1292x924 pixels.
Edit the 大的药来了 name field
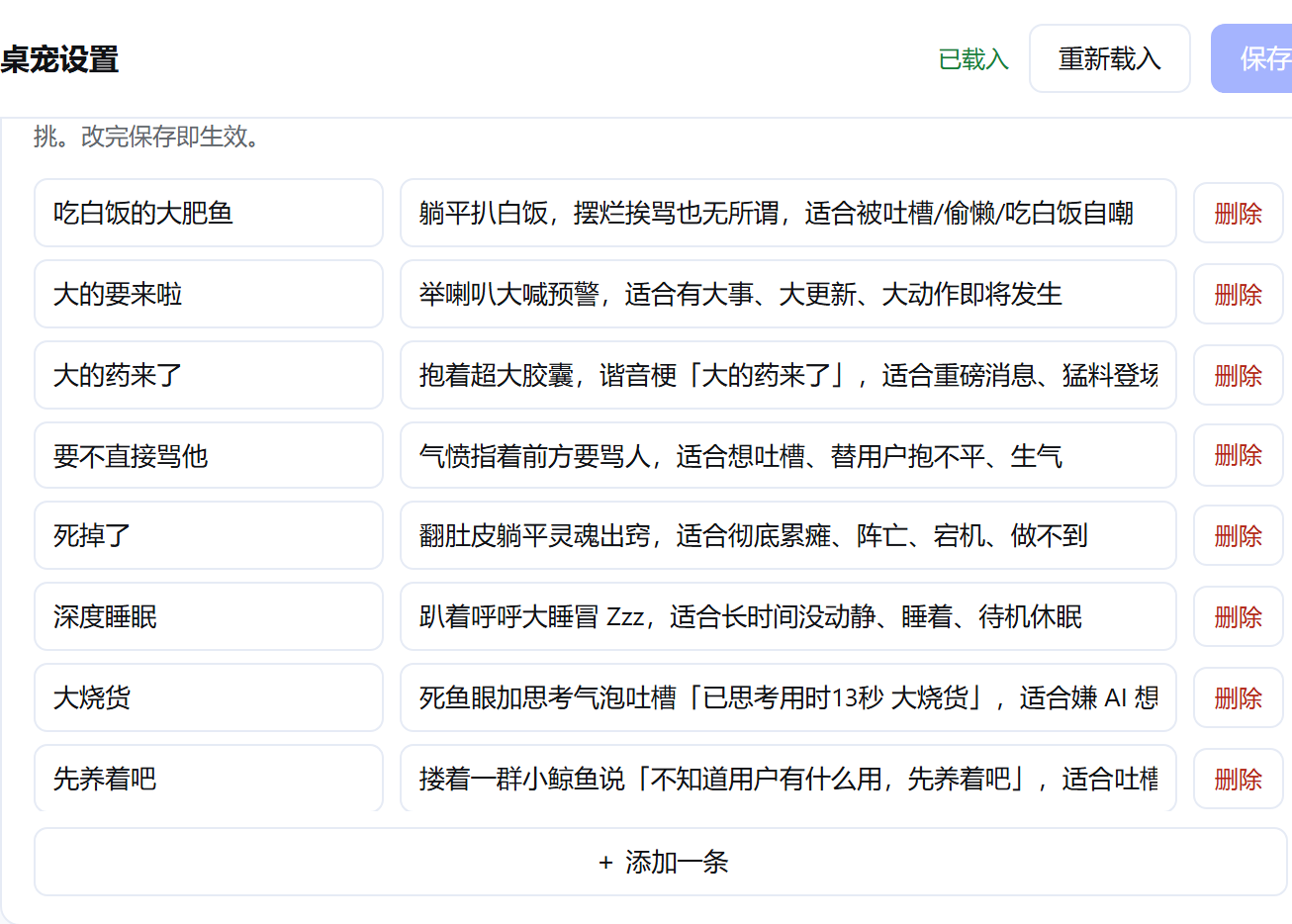pyautogui.click(x=209, y=375)
